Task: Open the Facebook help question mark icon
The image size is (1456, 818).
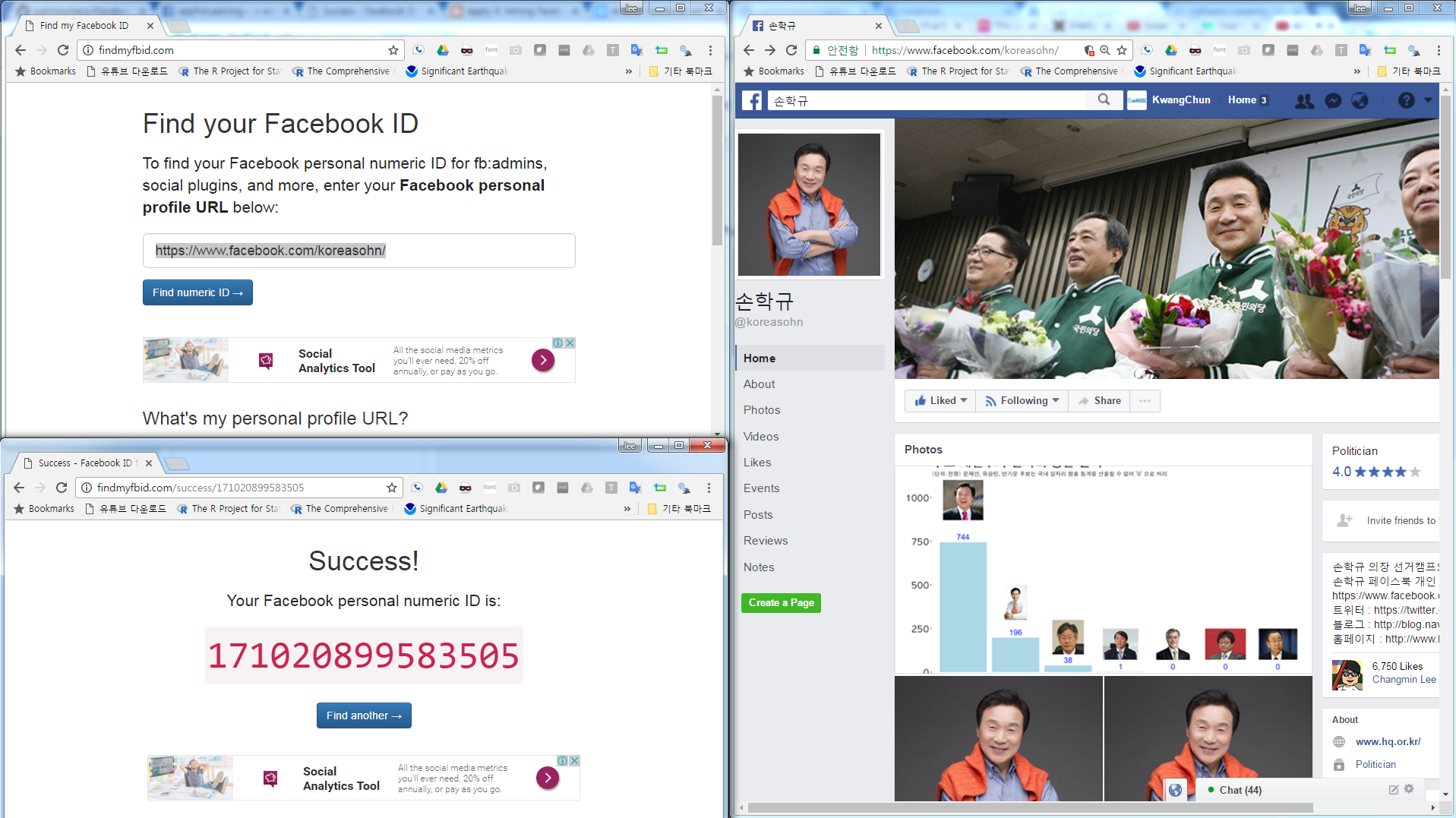Action: click(x=1406, y=100)
